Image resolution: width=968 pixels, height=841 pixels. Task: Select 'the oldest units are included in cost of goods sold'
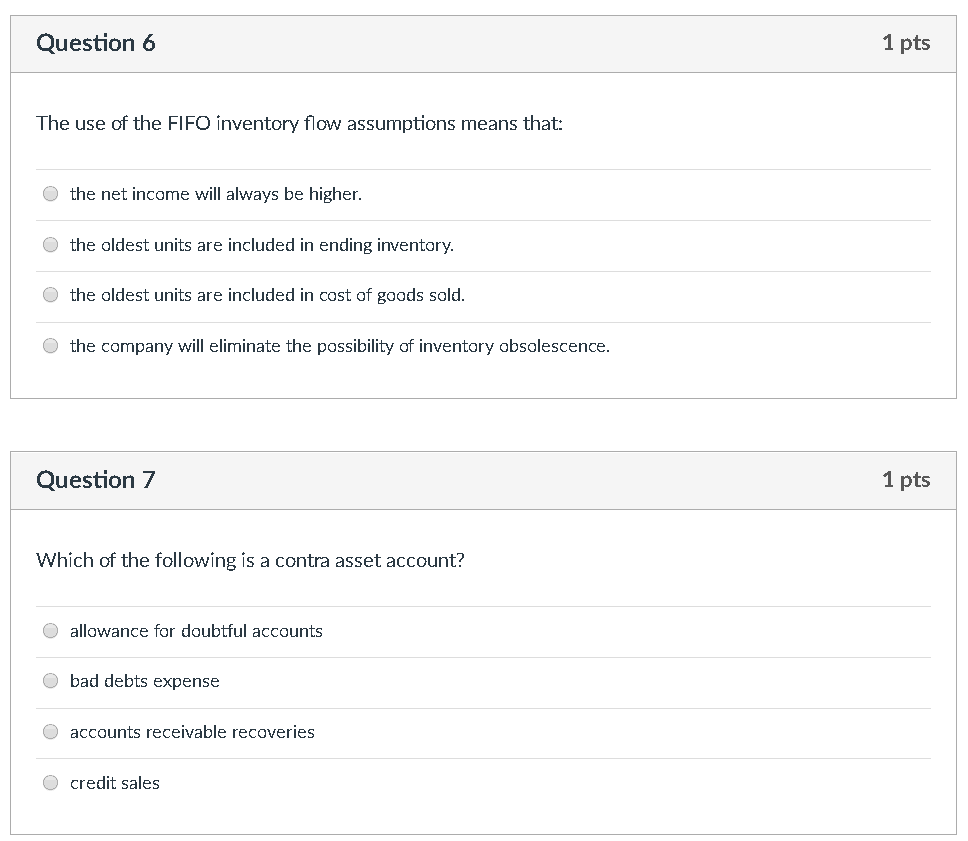tap(50, 294)
